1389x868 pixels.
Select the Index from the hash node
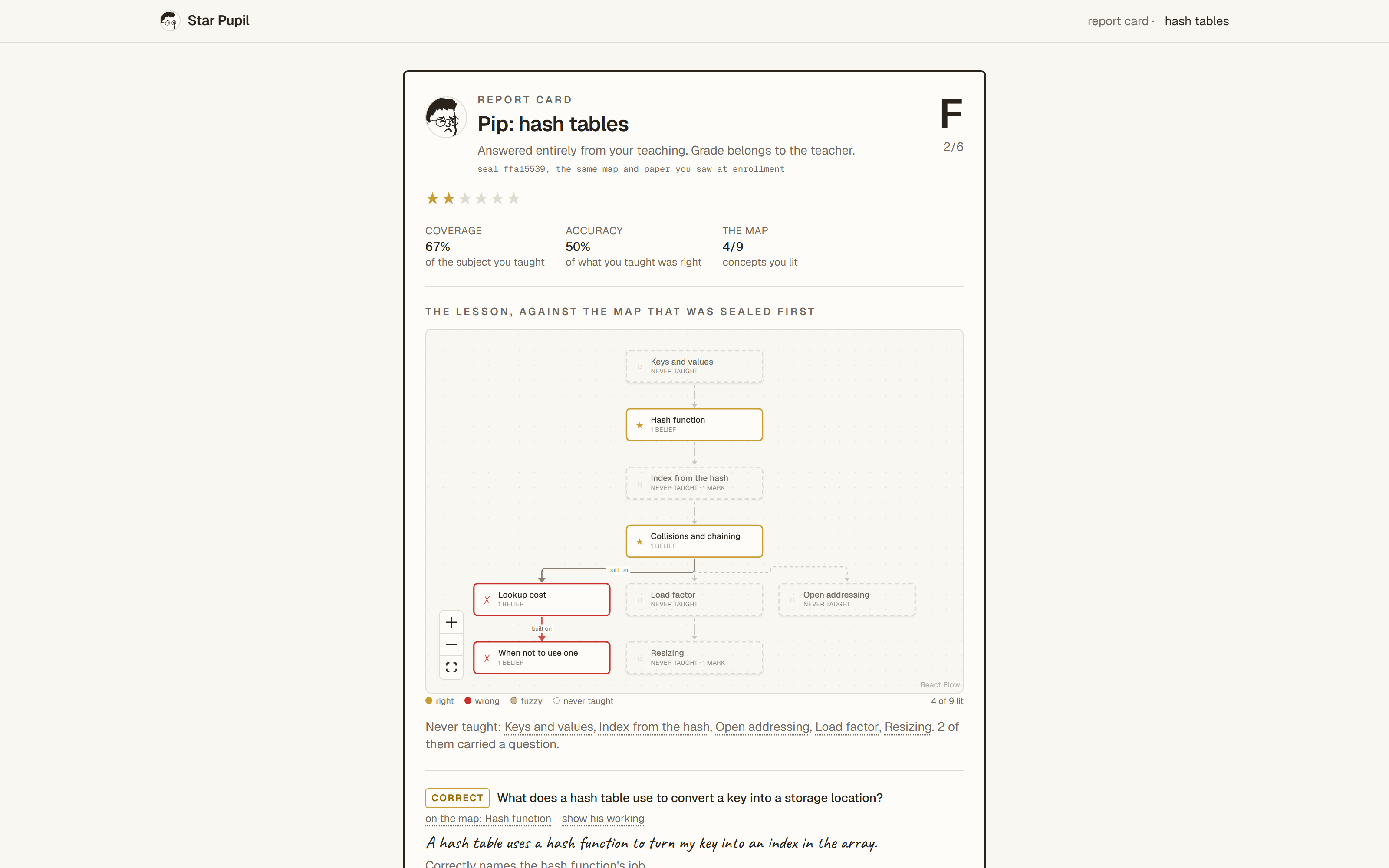point(694,483)
